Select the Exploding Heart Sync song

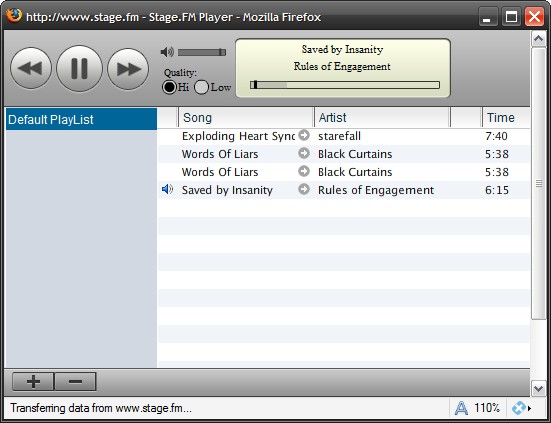click(238, 136)
